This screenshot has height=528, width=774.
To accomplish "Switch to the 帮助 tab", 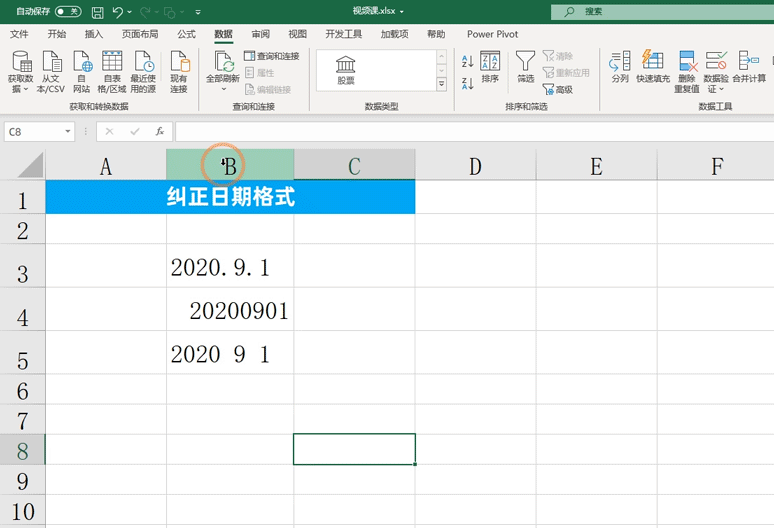I will 436,34.
